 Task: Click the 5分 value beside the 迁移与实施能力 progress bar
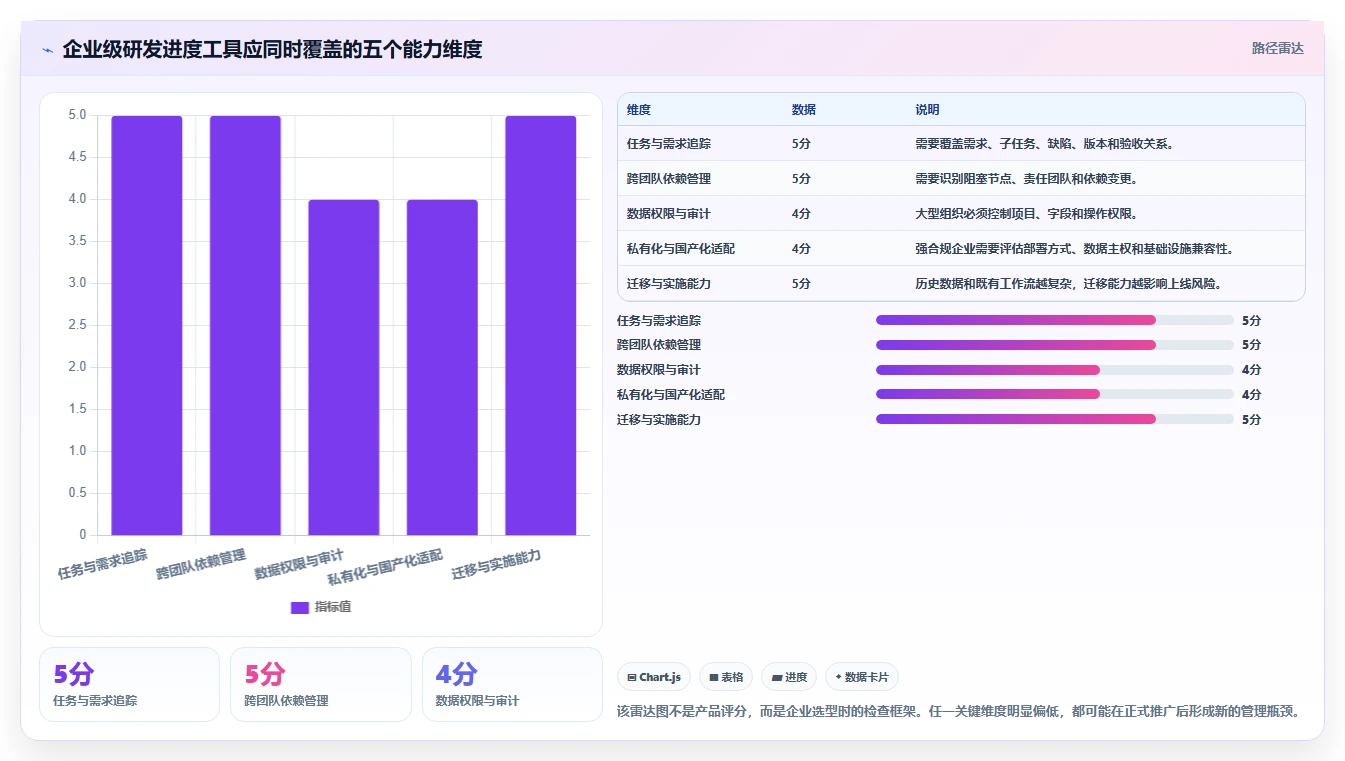pos(1251,420)
